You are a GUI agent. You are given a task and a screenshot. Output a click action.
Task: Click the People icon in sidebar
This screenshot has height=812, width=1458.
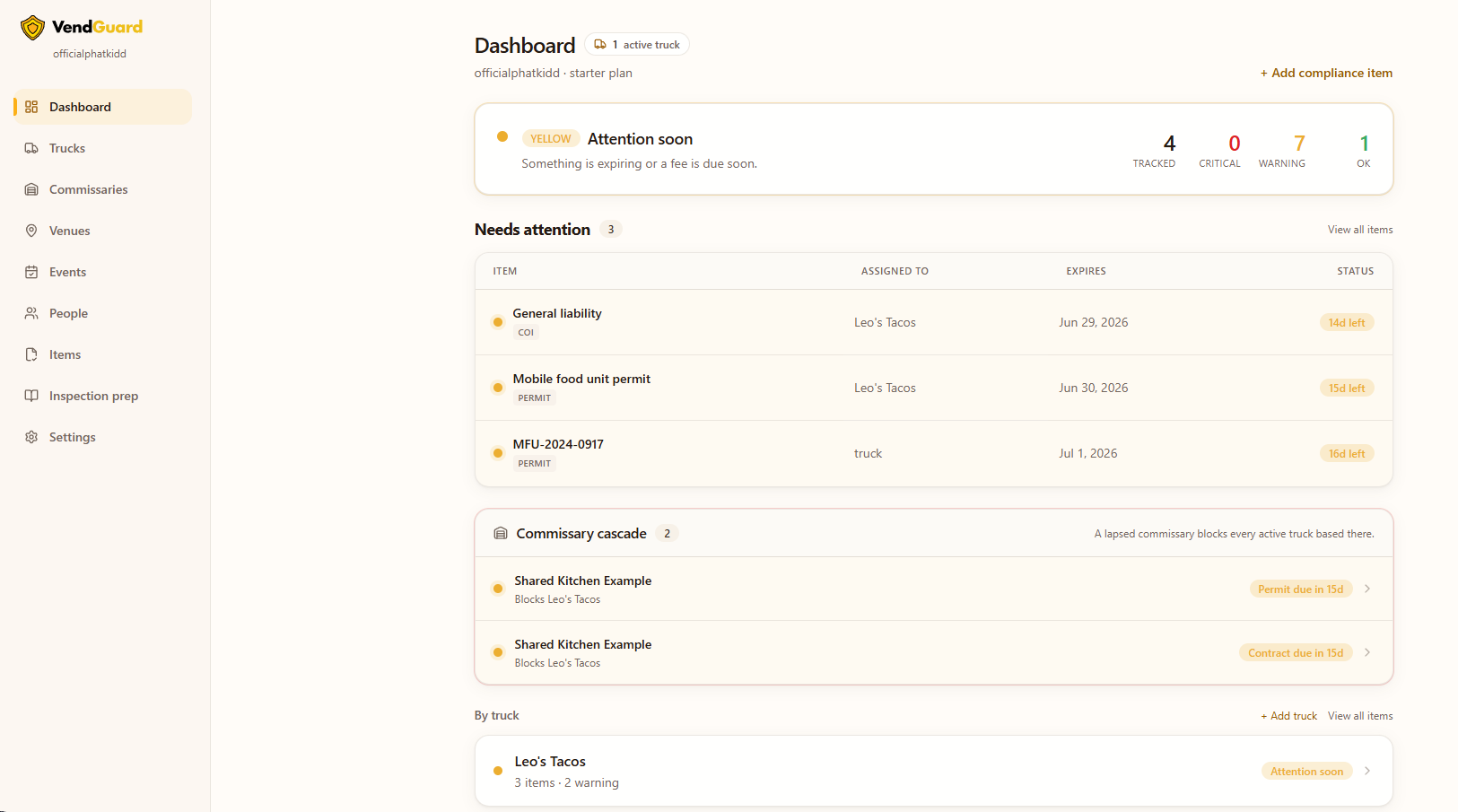(x=31, y=313)
